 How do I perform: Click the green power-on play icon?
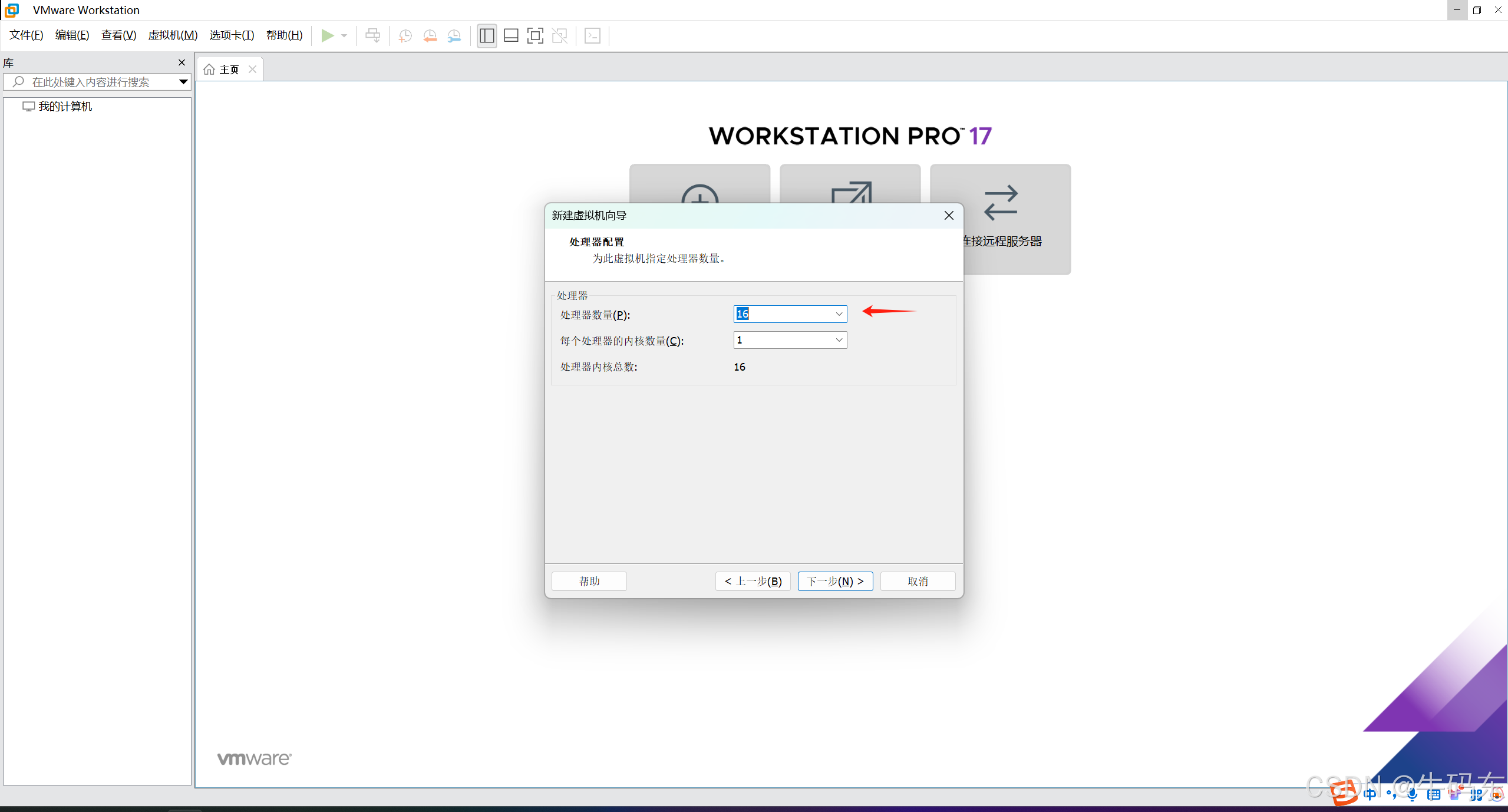pos(327,35)
